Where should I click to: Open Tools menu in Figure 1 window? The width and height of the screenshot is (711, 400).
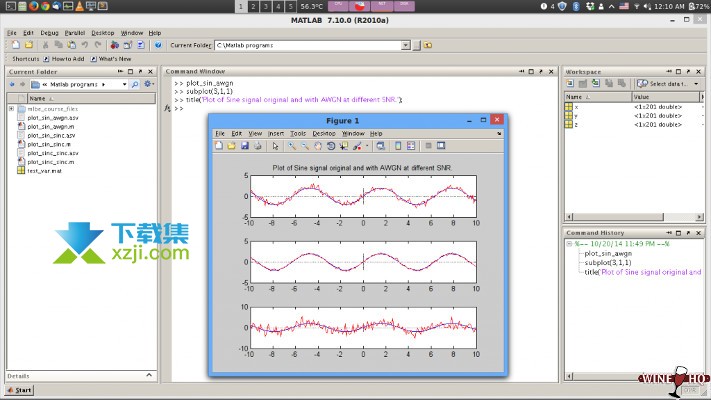298,133
